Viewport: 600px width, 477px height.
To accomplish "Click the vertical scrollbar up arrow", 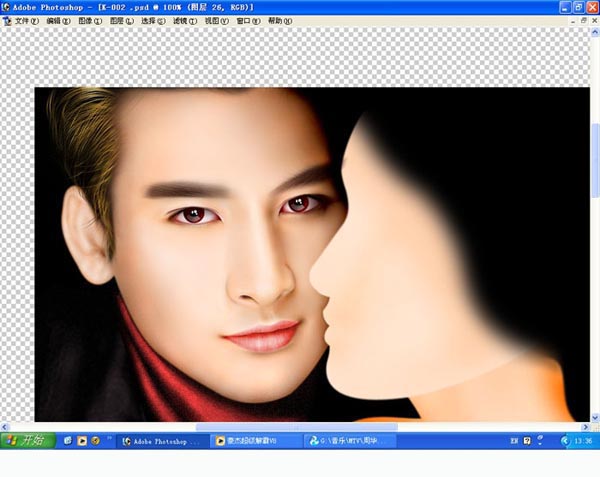I will click(x=595, y=33).
